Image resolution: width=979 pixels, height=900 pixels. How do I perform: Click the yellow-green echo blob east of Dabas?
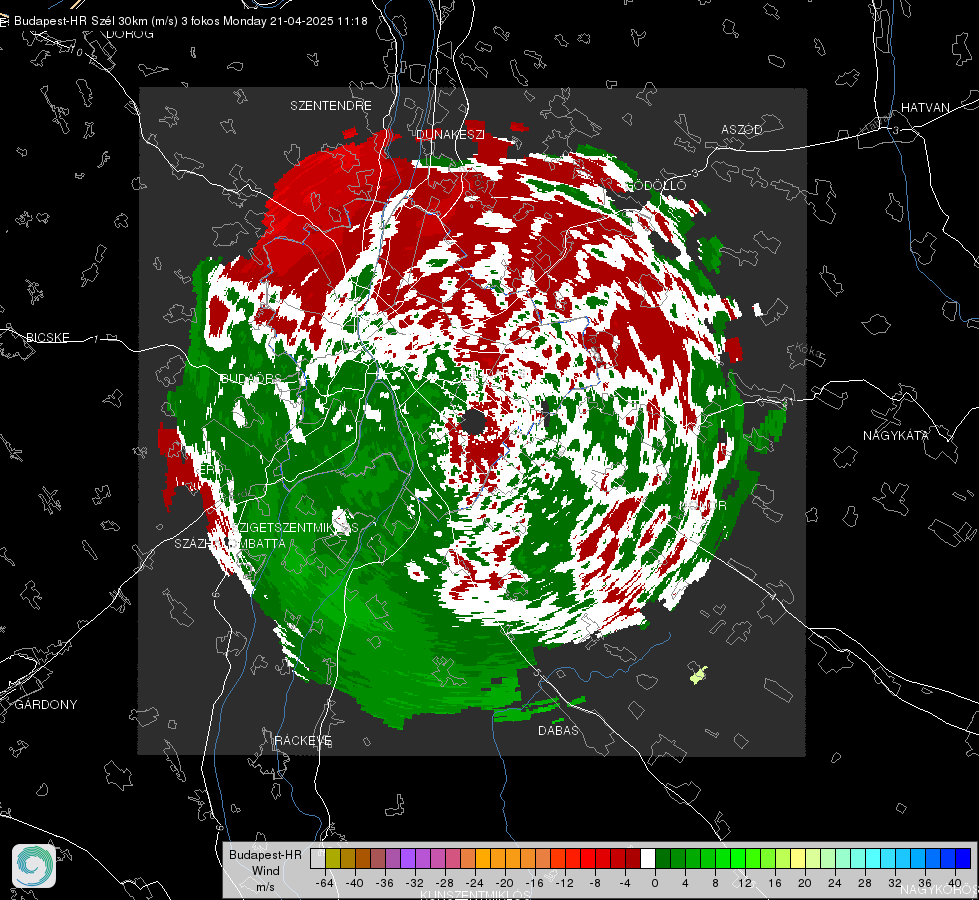pos(699,675)
